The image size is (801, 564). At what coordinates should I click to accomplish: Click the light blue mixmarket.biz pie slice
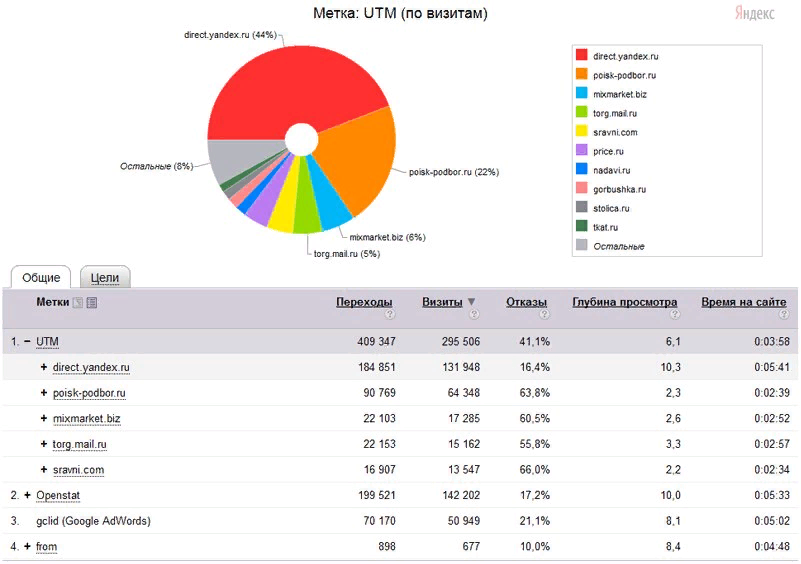327,199
